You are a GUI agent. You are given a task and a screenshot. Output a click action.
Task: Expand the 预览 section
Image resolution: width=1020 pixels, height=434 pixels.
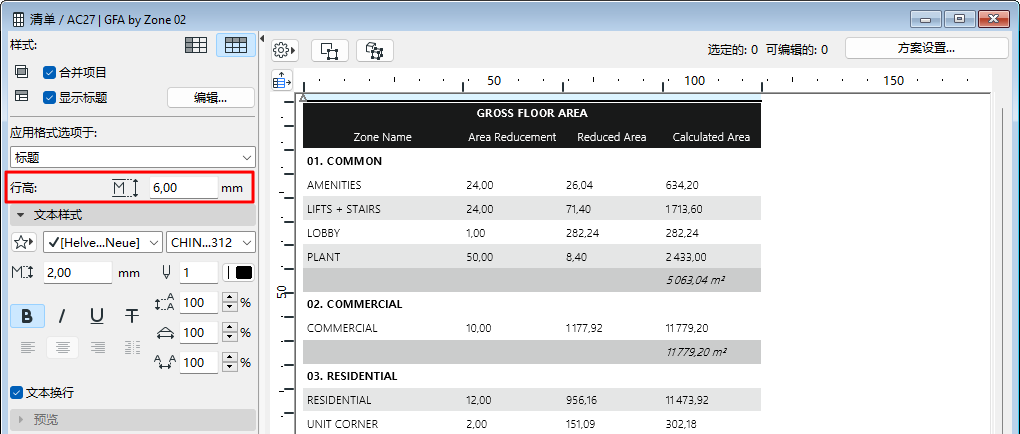click(20, 420)
